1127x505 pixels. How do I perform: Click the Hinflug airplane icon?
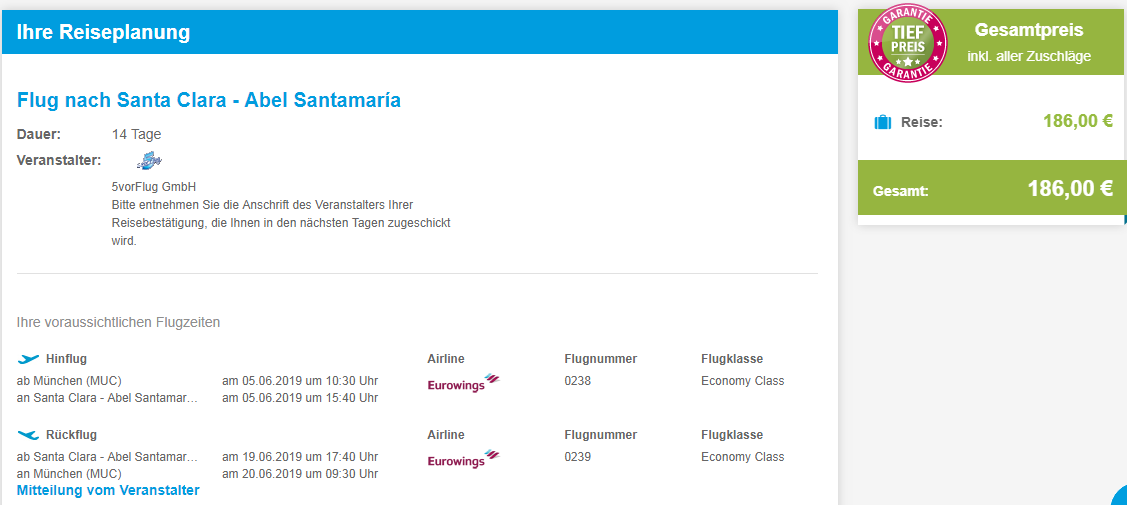click(29, 358)
